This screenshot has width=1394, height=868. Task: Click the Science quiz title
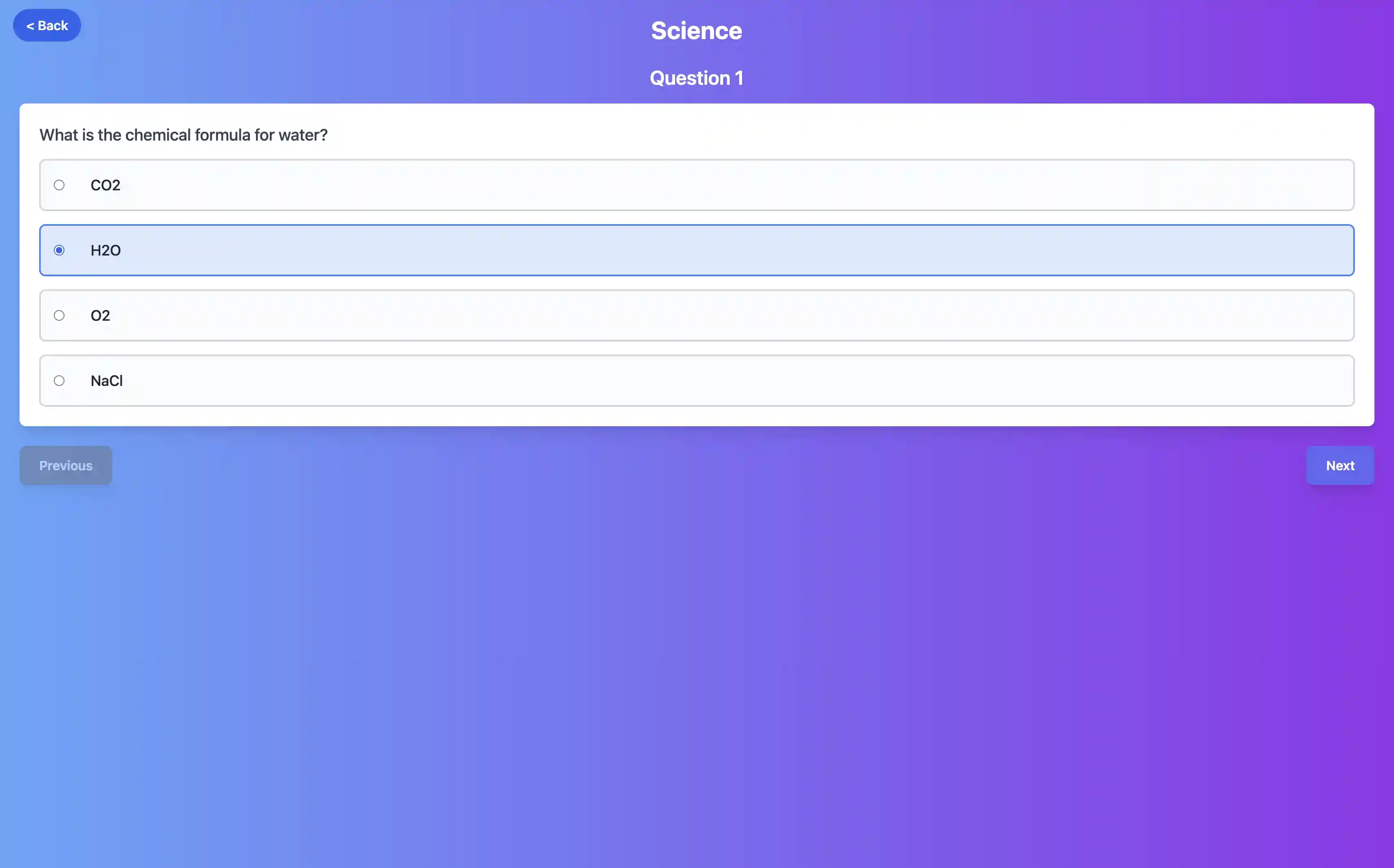point(697,30)
